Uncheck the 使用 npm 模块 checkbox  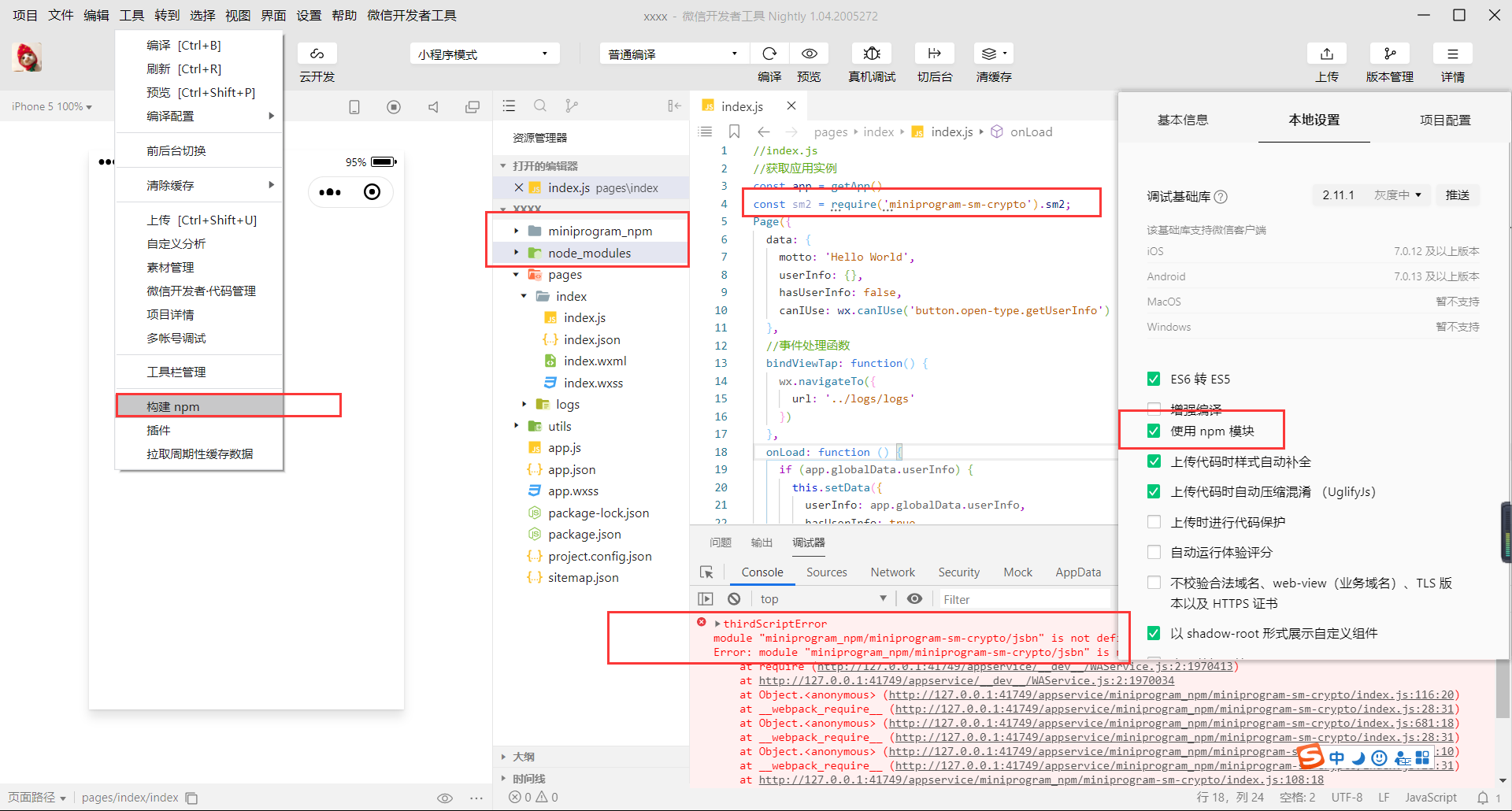[1154, 431]
